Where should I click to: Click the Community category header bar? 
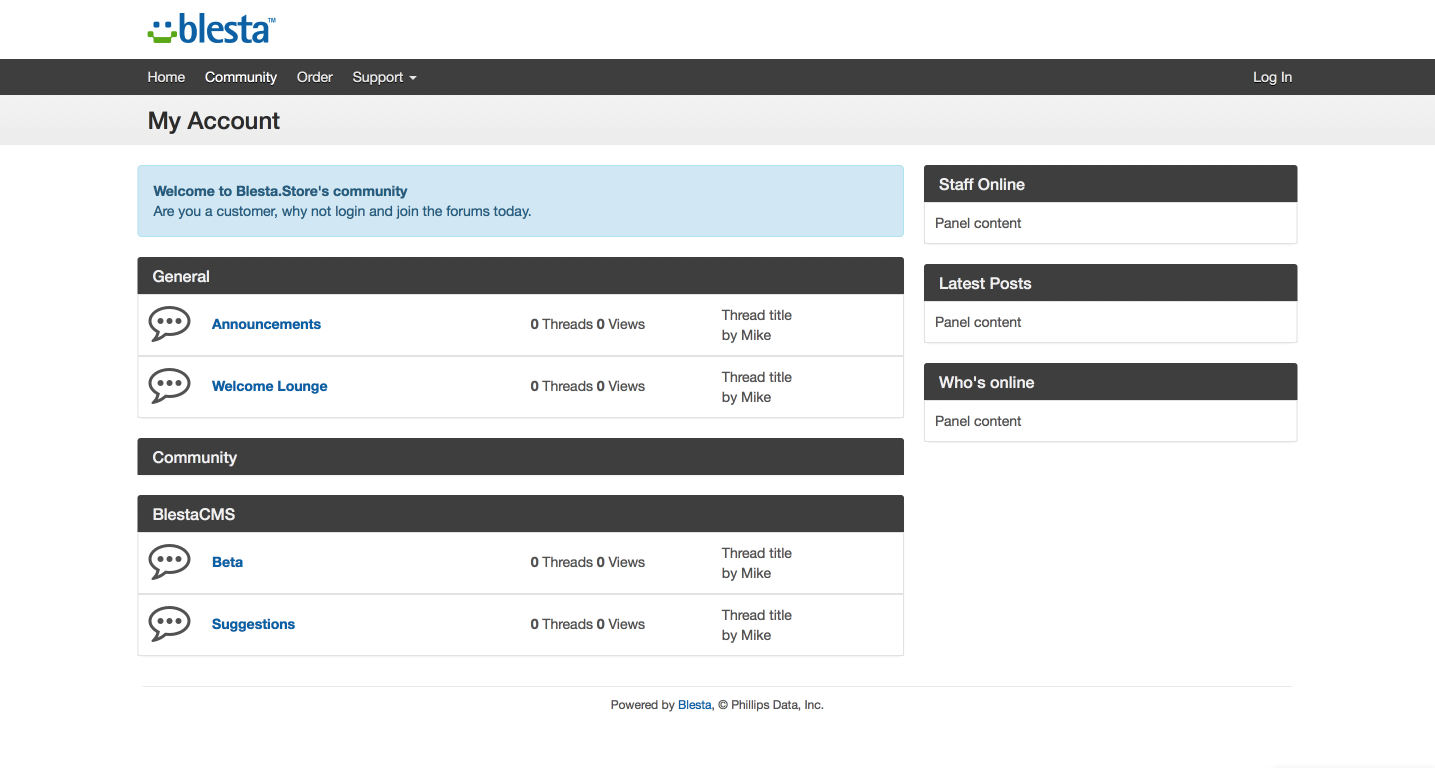(520, 457)
